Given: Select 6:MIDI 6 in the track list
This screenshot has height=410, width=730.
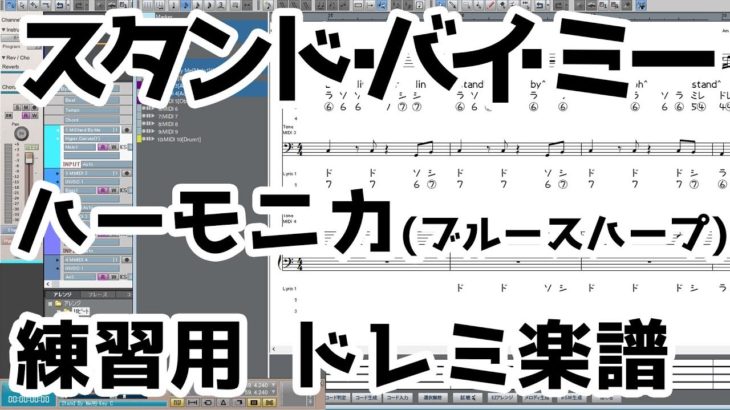Looking at the screenshot, I should click(x=168, y=109).
